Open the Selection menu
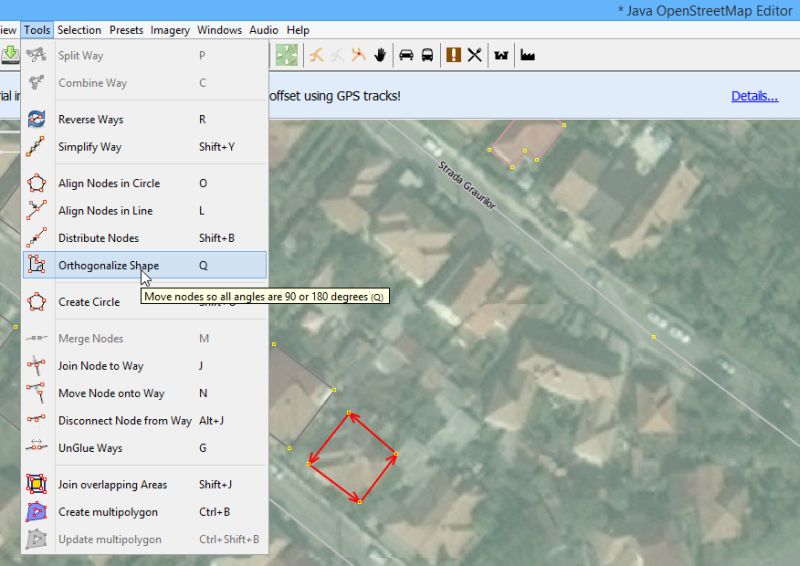This screenshot has height=566, width=800. pos(79,30)
